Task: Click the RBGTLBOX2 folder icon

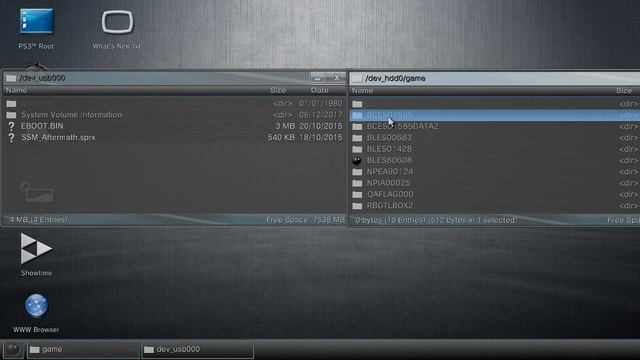Action: pyautogui.click(x=357, y=206)
